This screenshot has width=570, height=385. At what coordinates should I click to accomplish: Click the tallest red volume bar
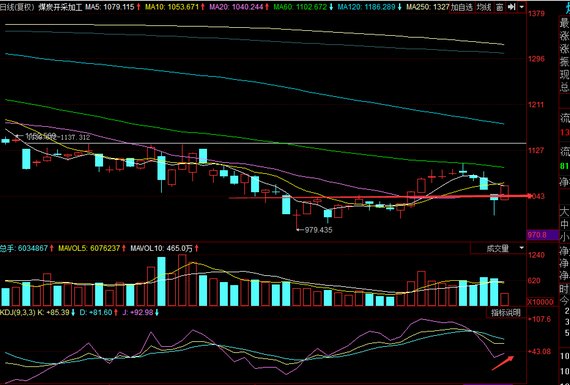pyautogui.click(x=182, y=280)
